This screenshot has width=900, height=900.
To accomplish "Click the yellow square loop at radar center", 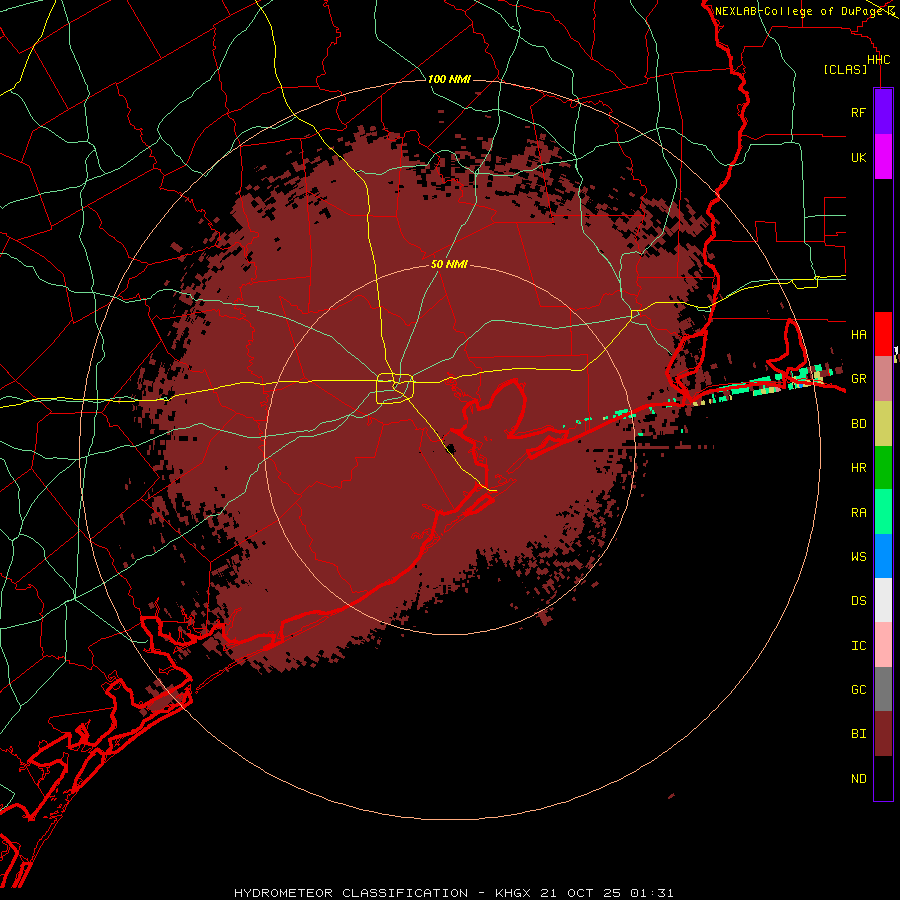I will tap(395, 389).
